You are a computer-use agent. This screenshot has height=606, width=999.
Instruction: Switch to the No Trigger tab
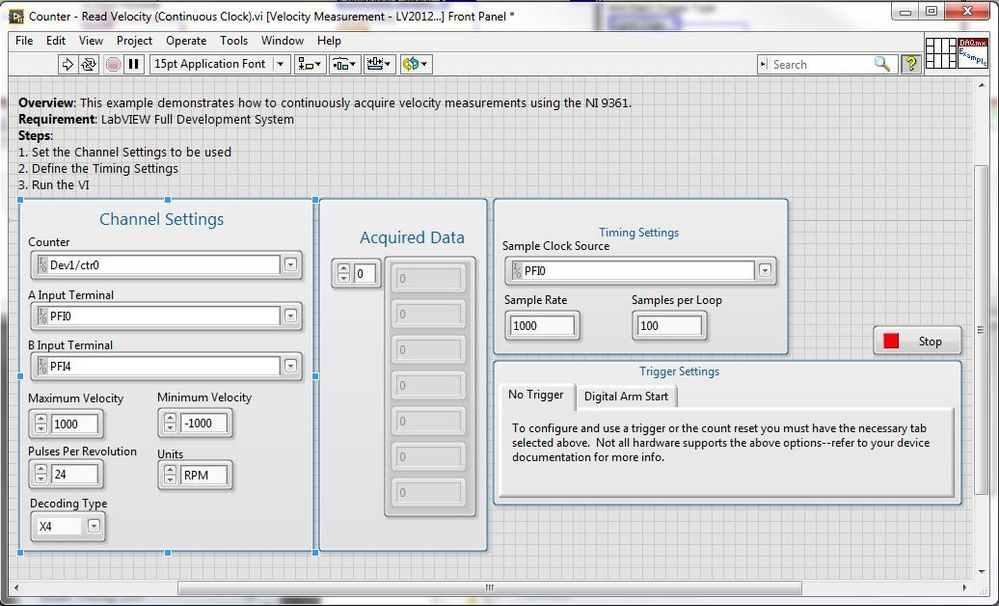click(x=536, y=395)
